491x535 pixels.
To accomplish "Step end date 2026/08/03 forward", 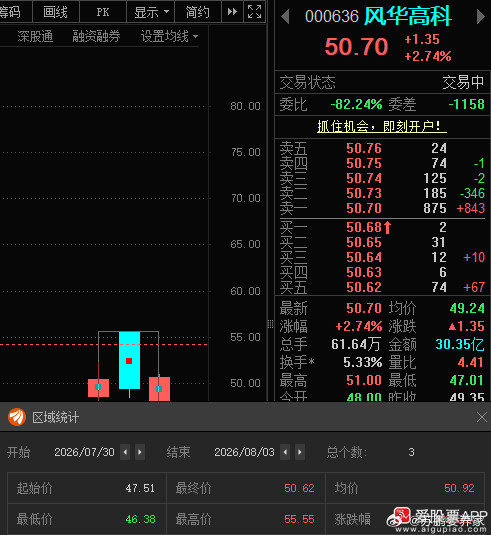I will tap(300, 452).
